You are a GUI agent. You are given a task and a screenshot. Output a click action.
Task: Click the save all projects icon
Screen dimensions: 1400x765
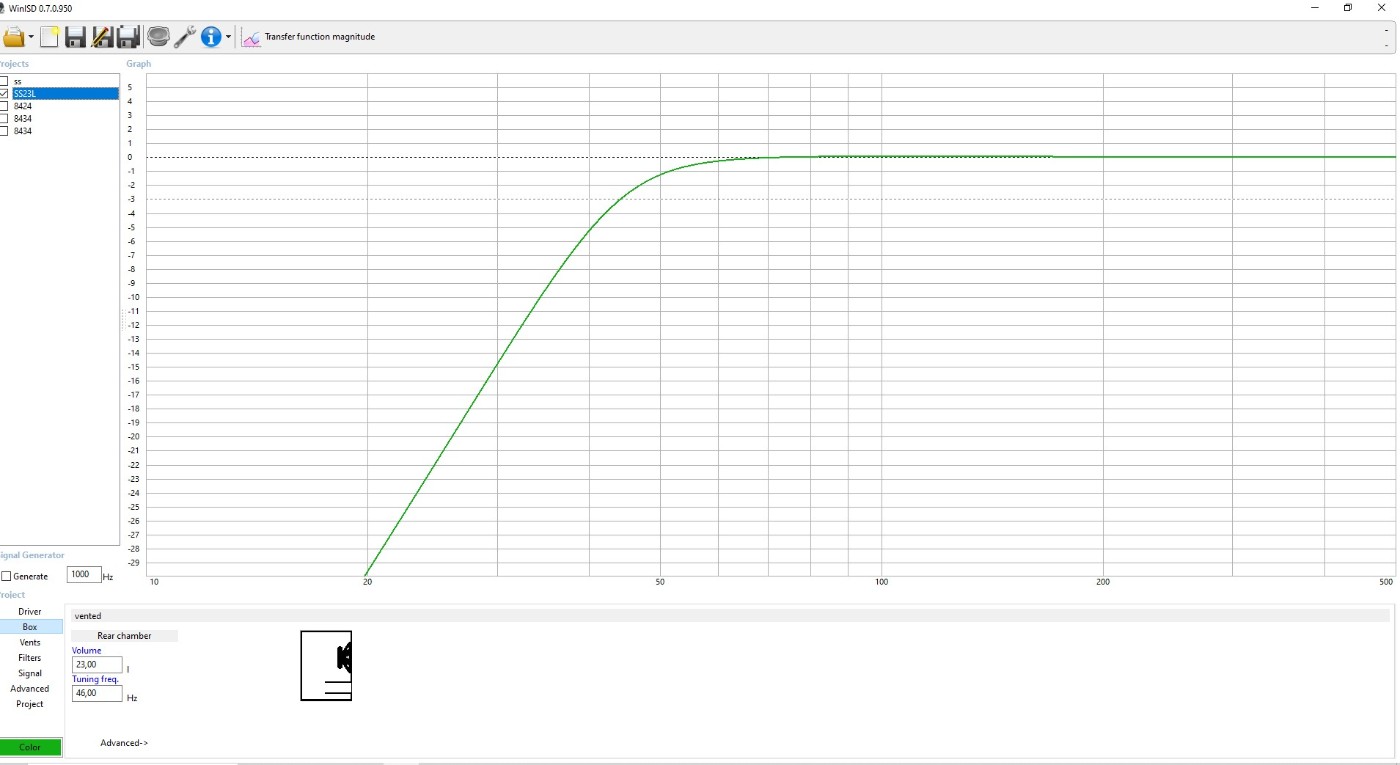(128, 37)
